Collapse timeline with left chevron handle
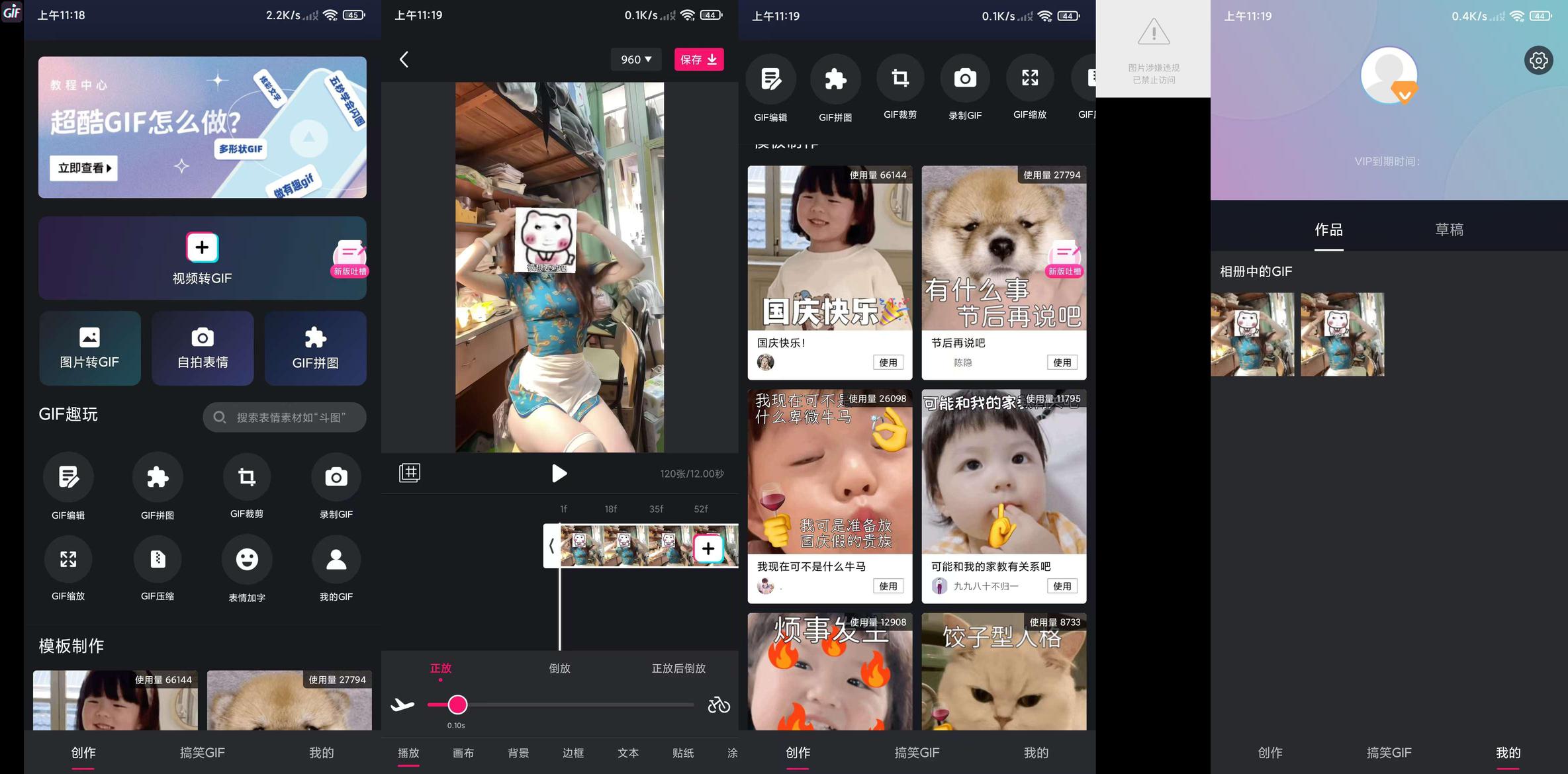1568x774 pixels. coord(551,546)
